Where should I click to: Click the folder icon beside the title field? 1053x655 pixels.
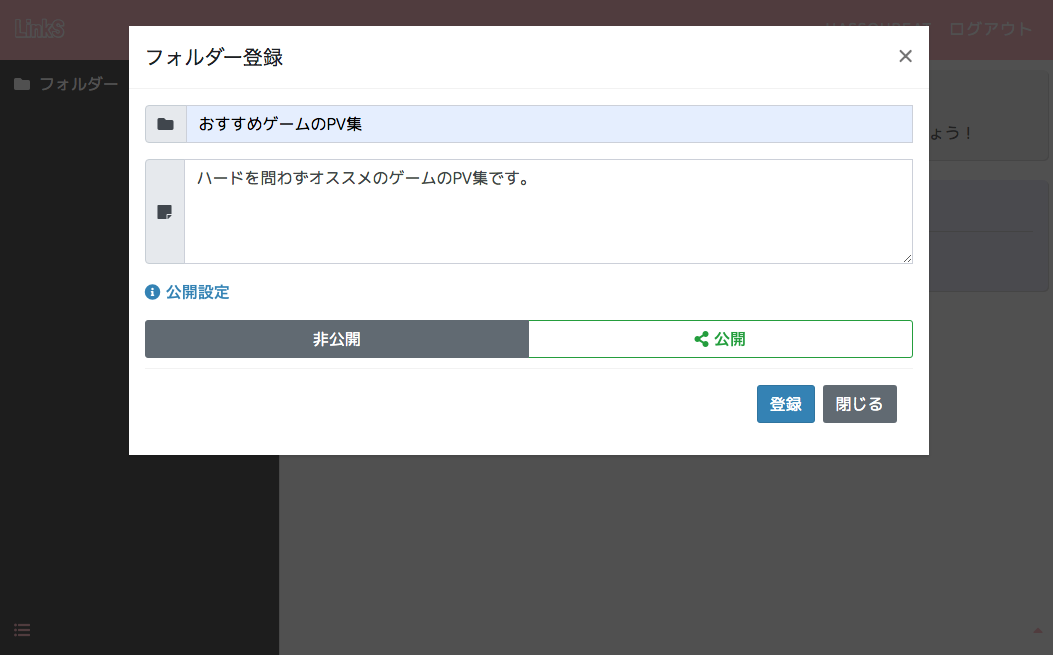(165, 123)
